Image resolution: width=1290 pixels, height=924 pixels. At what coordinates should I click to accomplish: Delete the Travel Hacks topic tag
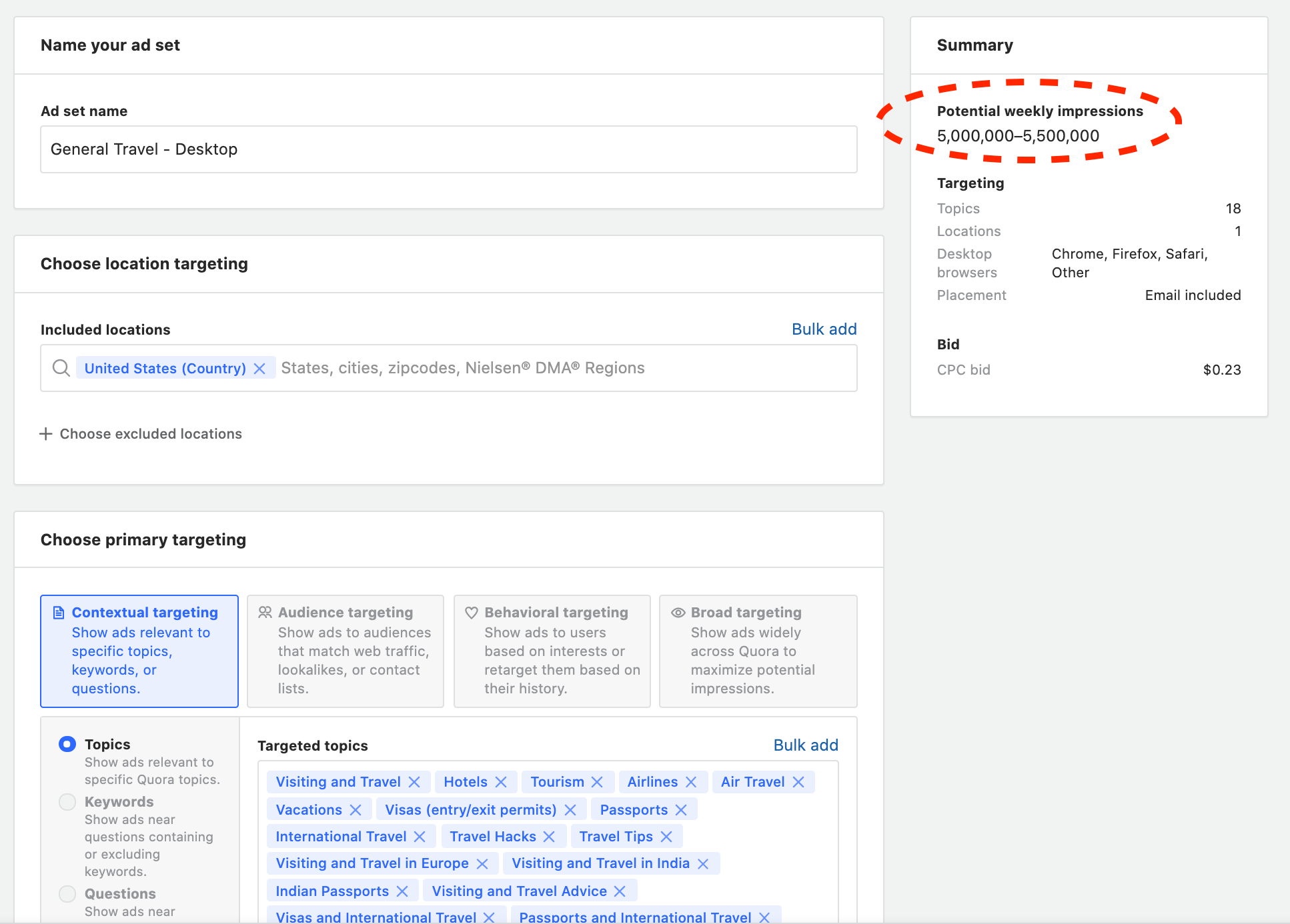coord(549,837)
